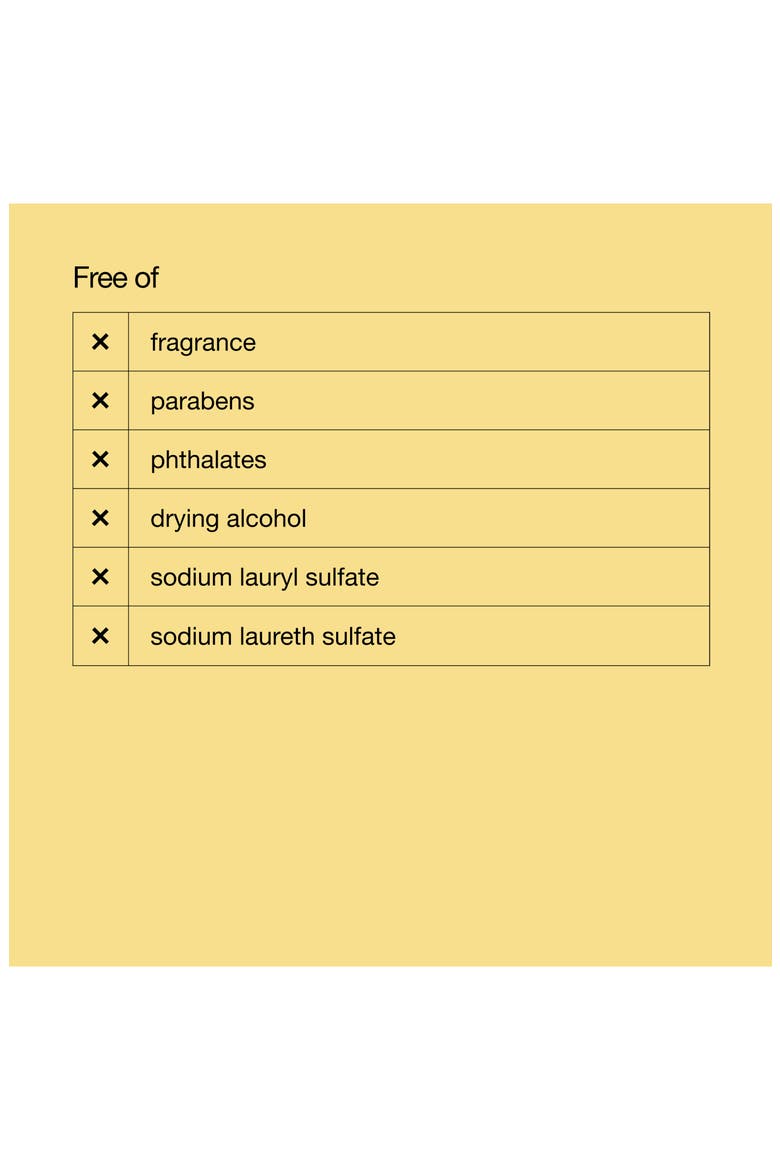Select the sodium lauryl sulfate label

[264, 578]
